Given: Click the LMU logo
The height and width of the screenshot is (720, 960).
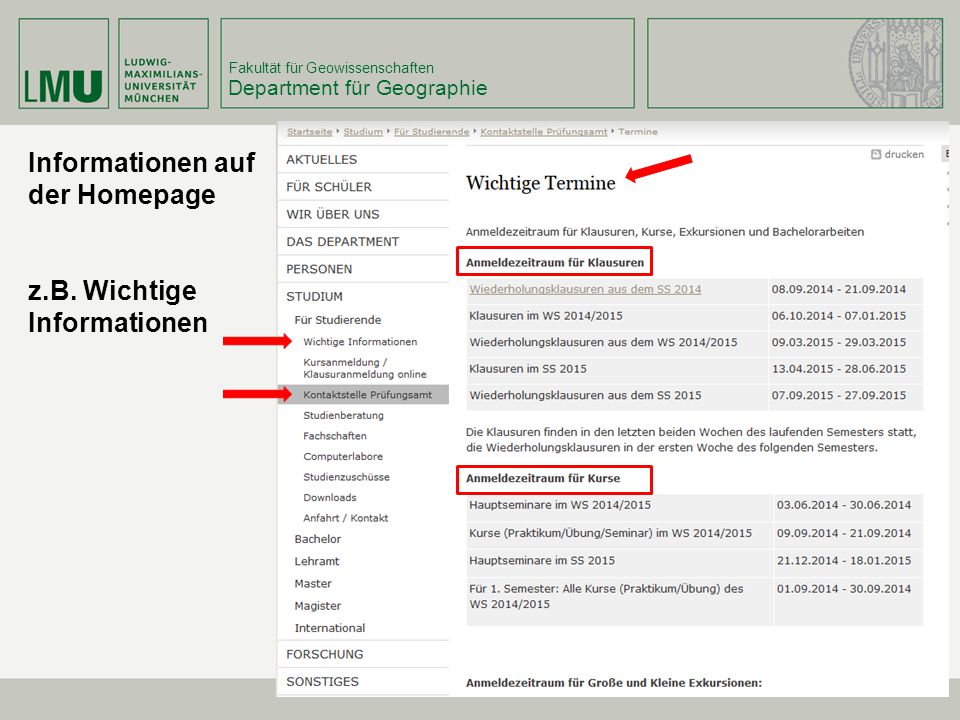Looking at the screenshot, I should (x=64, y=64).
